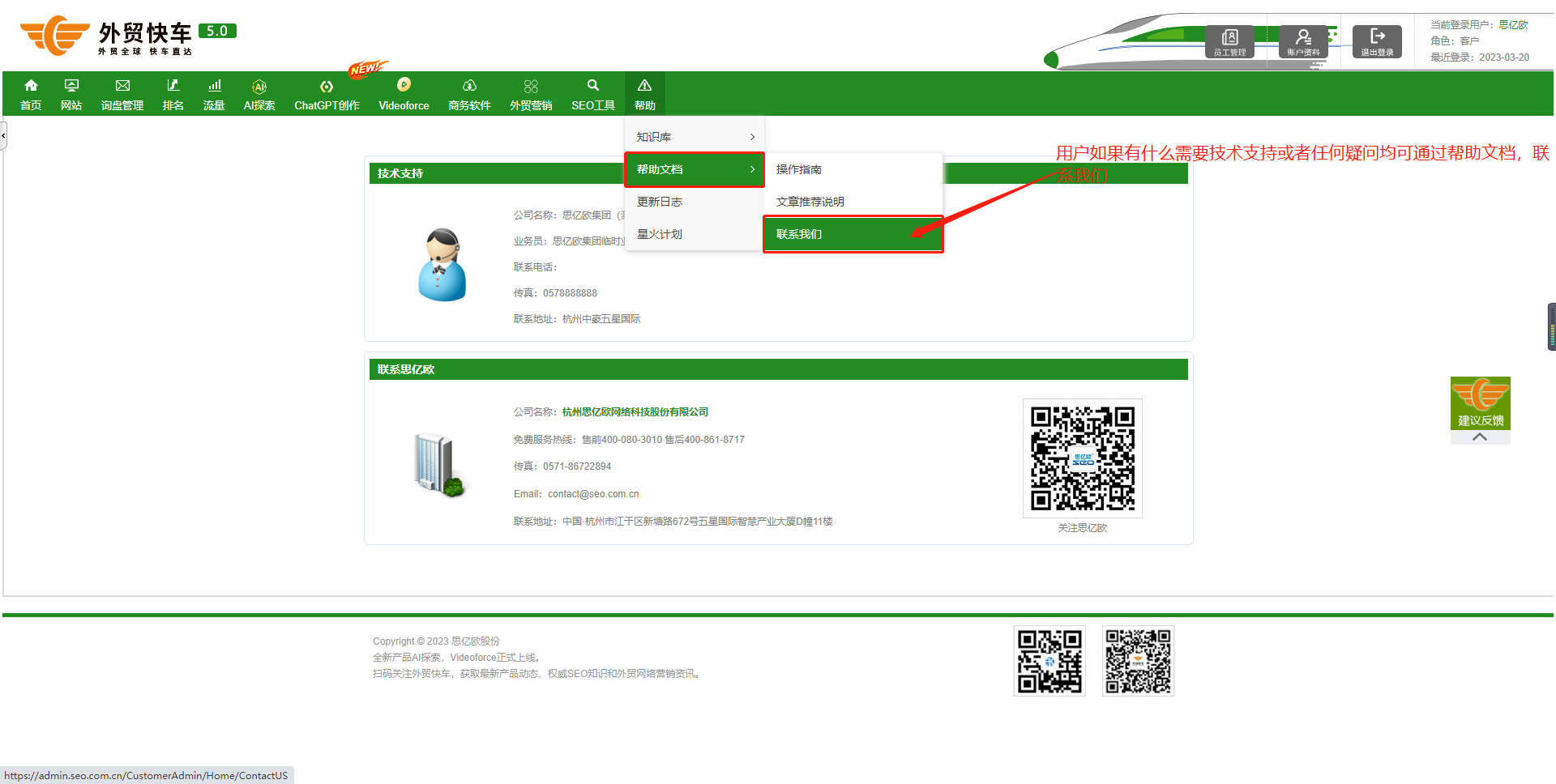The height and width of the screenshot is (784, 1556).
Task: Select the 排名 ranking icon
Action: (173, 86)
